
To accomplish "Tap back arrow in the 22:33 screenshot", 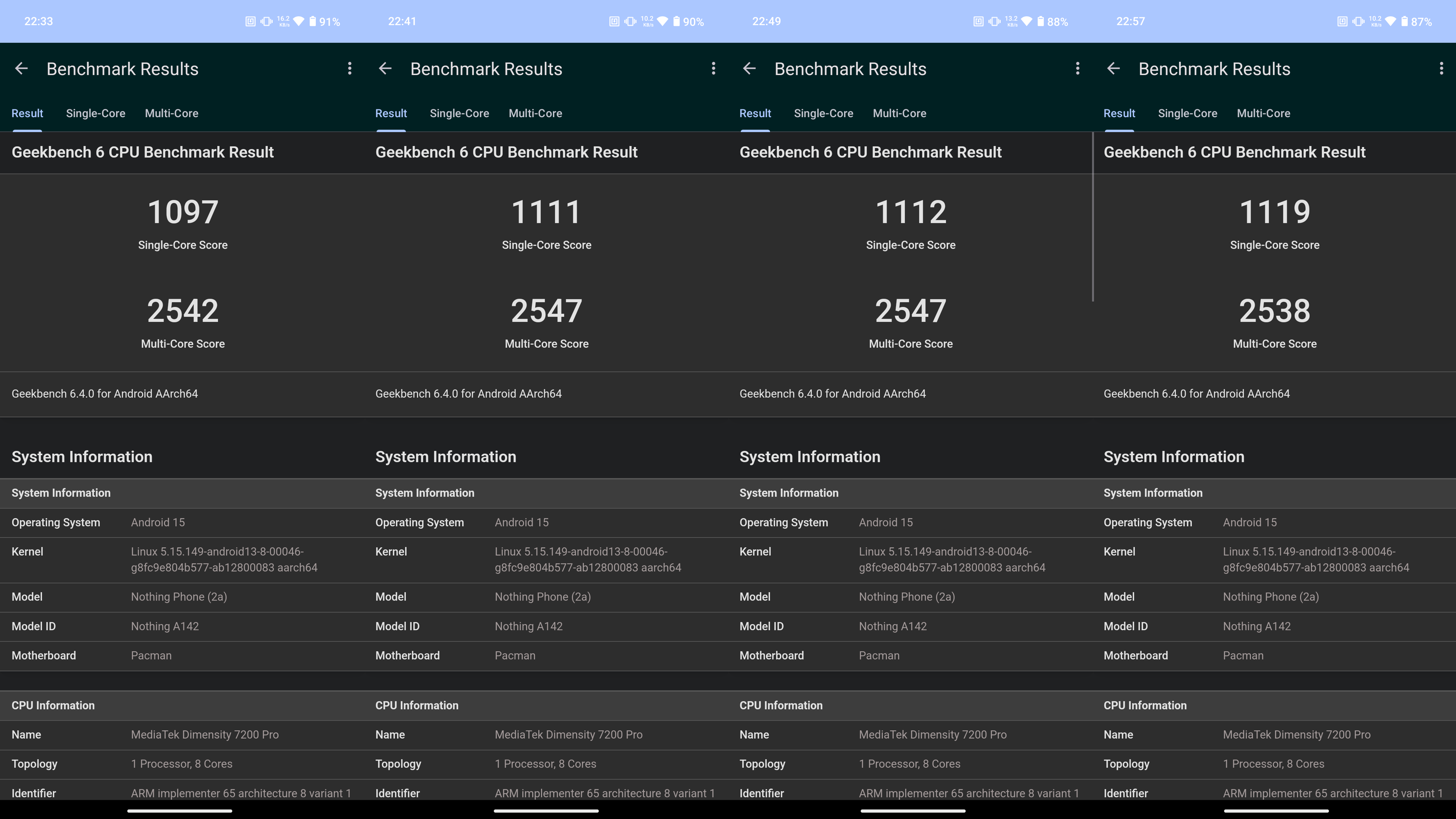I will (21, 69).
